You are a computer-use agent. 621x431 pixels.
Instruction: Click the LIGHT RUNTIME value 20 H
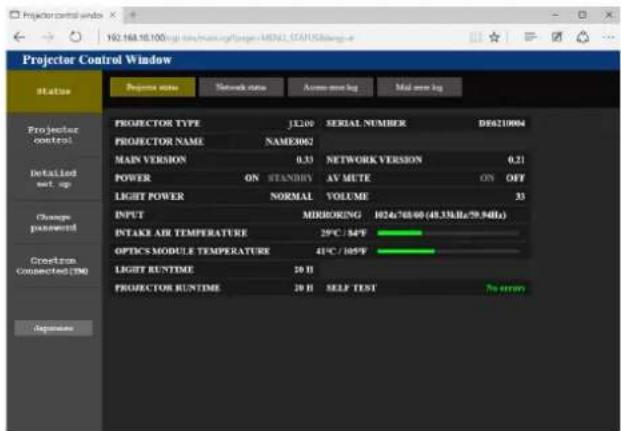304,270
